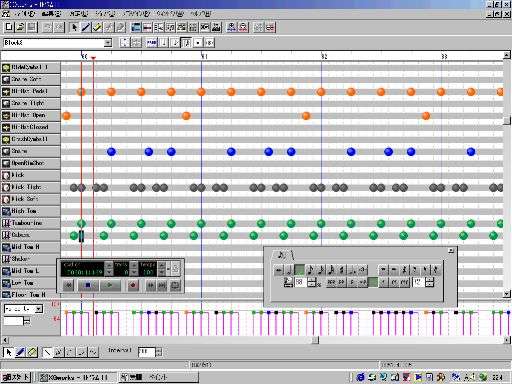Open the Track View window icon

coord(136,27)
